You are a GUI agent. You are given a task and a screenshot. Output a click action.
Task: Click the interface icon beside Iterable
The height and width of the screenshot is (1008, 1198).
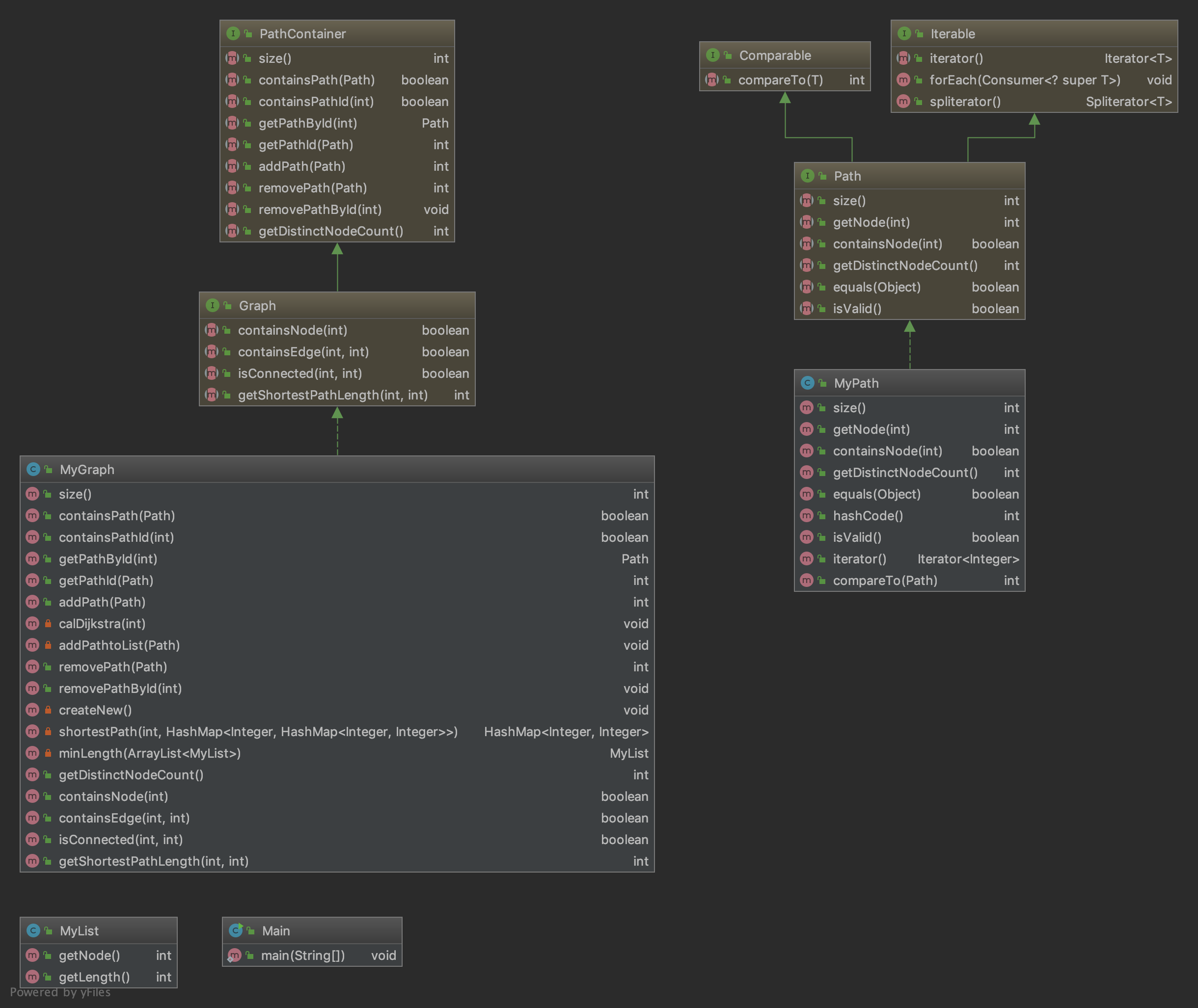[x=903, y=34]
